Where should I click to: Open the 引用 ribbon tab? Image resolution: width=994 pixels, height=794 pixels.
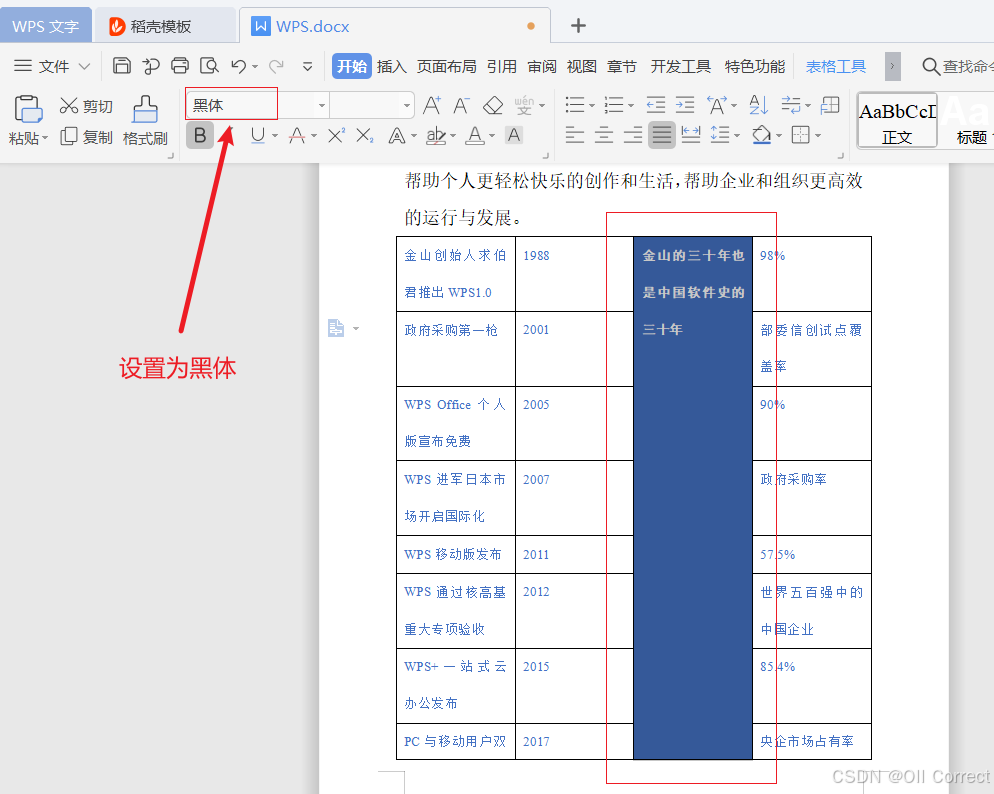502,66
